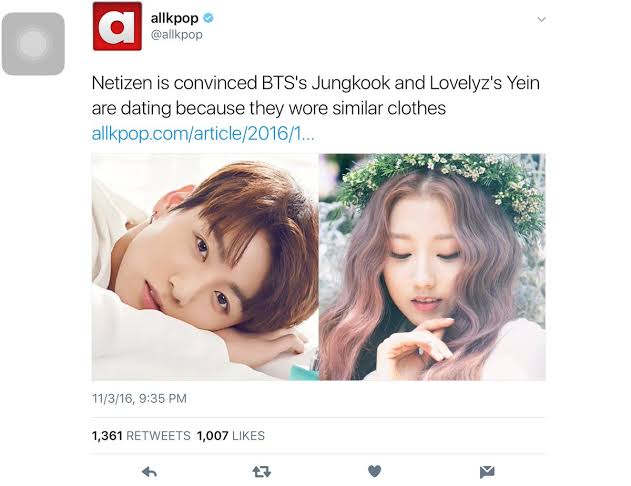The height and width of the screenshot is (486, 631).
Task: Click the blue verified badge next to allkpop
Action: 208,18
